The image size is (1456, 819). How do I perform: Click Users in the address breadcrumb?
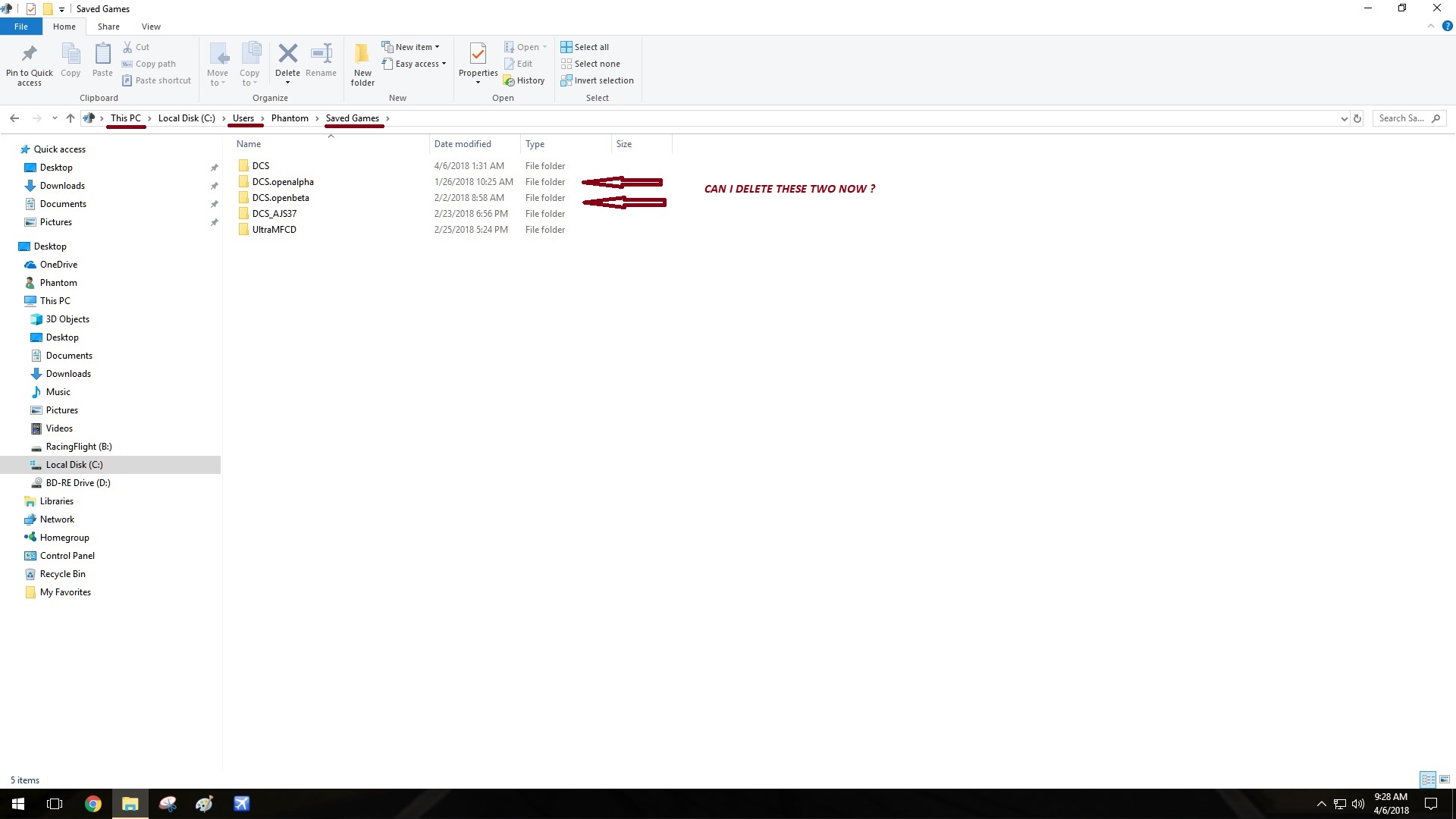[x=243, y=118]
